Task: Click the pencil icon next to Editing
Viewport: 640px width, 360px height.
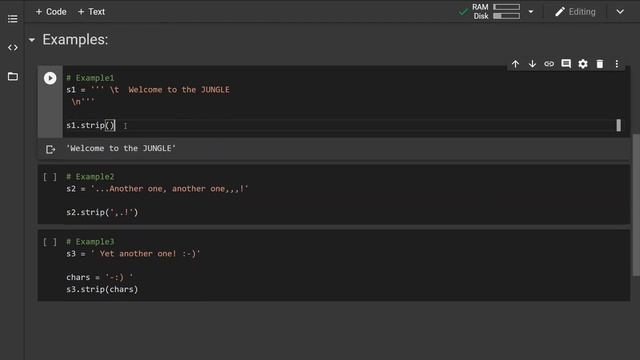Action: tap(560, 12)
